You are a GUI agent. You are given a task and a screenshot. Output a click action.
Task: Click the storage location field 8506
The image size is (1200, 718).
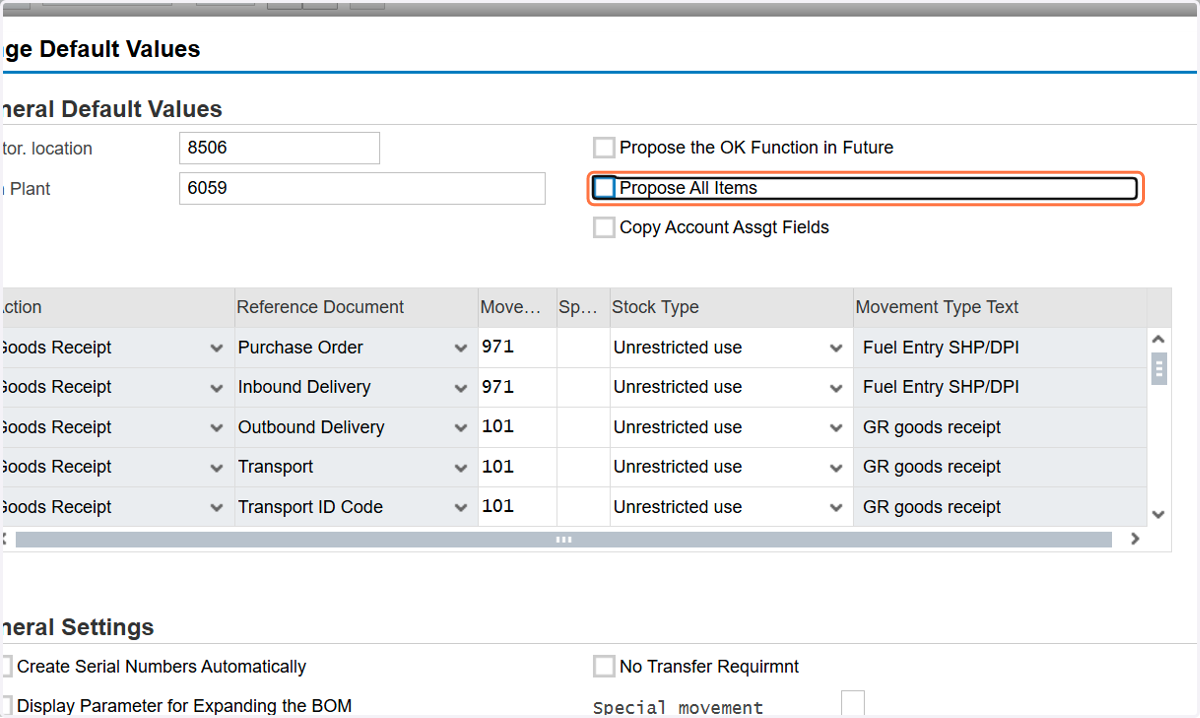279,148
